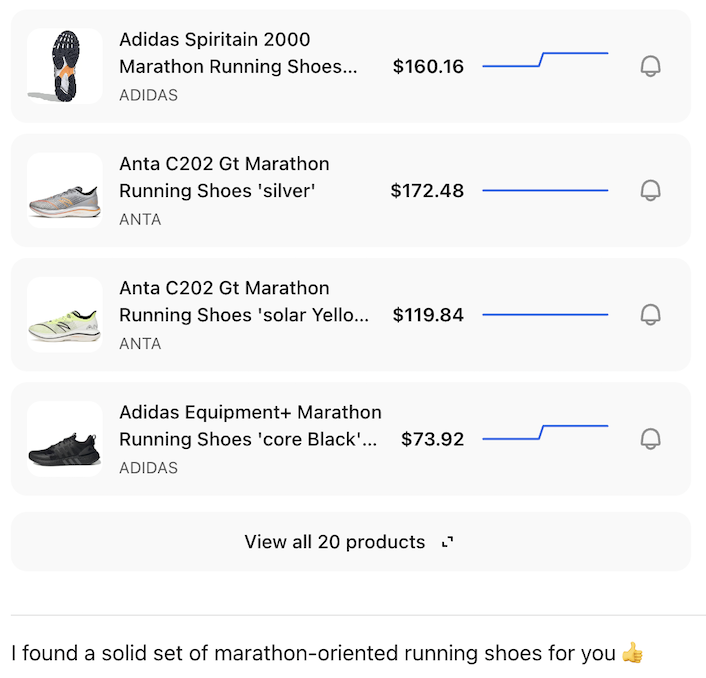
Task: Expand View all 20 products
Action: point(335,542)
